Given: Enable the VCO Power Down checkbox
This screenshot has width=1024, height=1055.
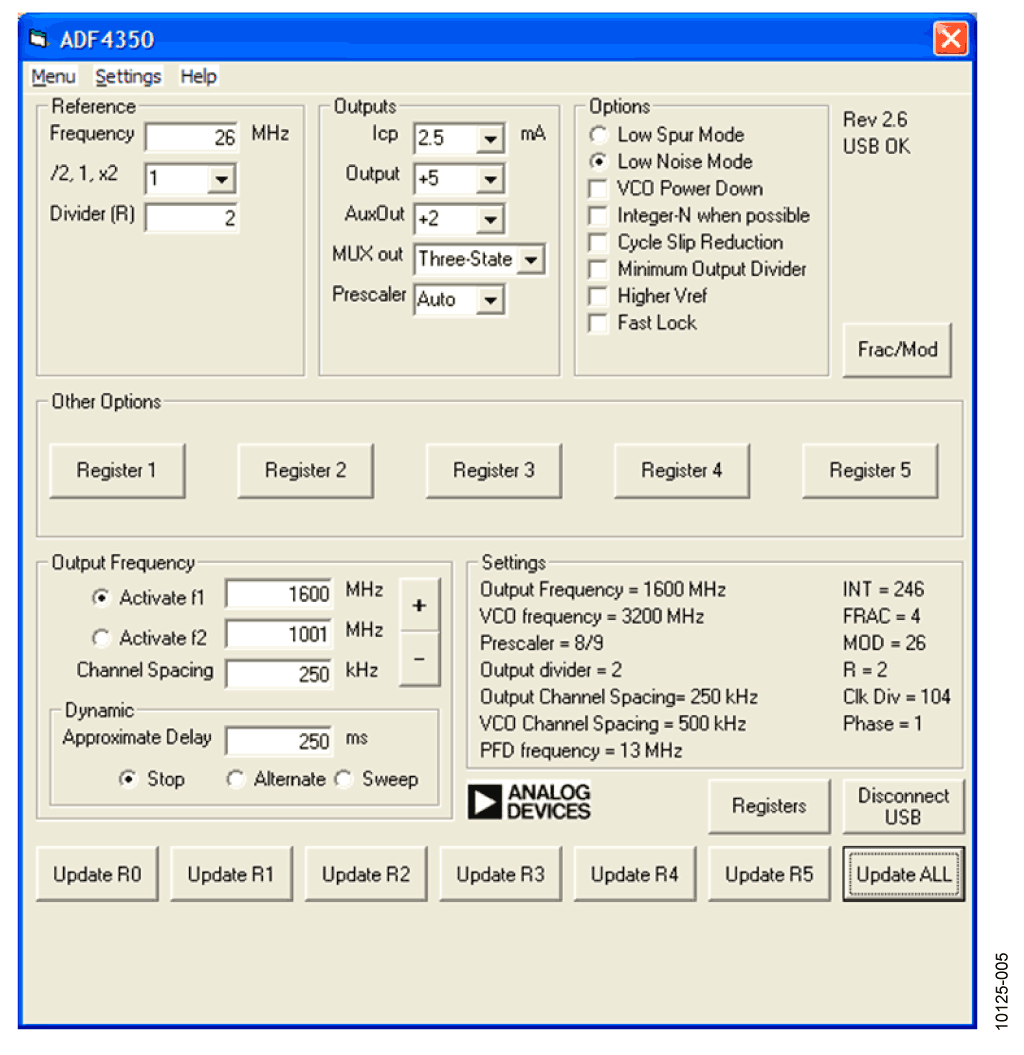Looking at the screenshot, I should pyautogui.click(x=598, y=189).
